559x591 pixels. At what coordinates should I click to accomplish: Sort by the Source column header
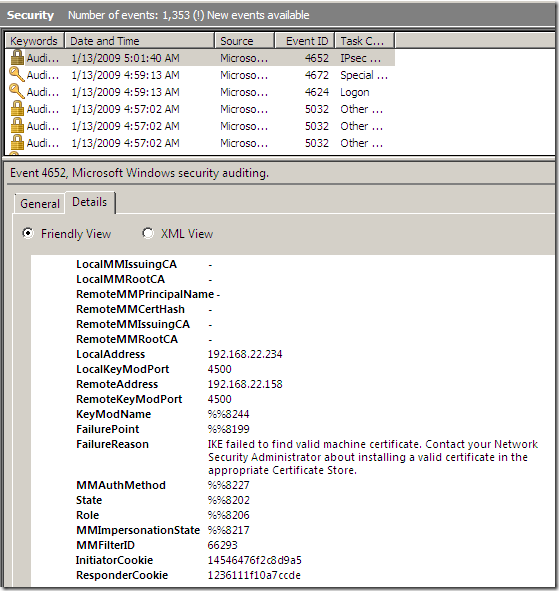pos(244,41)
